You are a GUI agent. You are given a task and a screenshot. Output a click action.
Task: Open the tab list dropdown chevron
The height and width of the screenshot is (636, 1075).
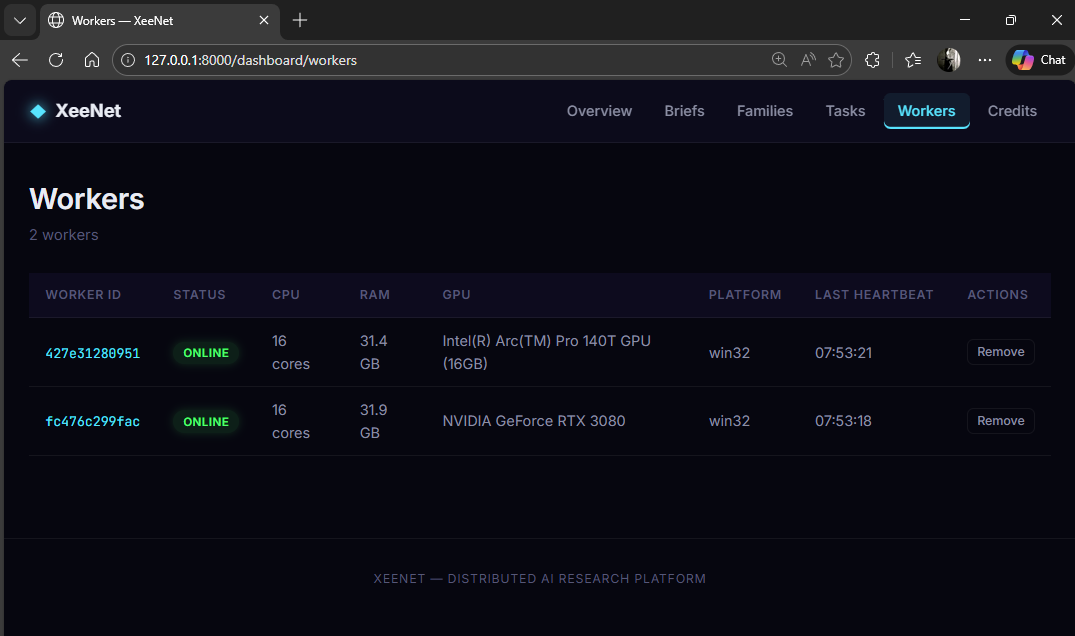19,20
